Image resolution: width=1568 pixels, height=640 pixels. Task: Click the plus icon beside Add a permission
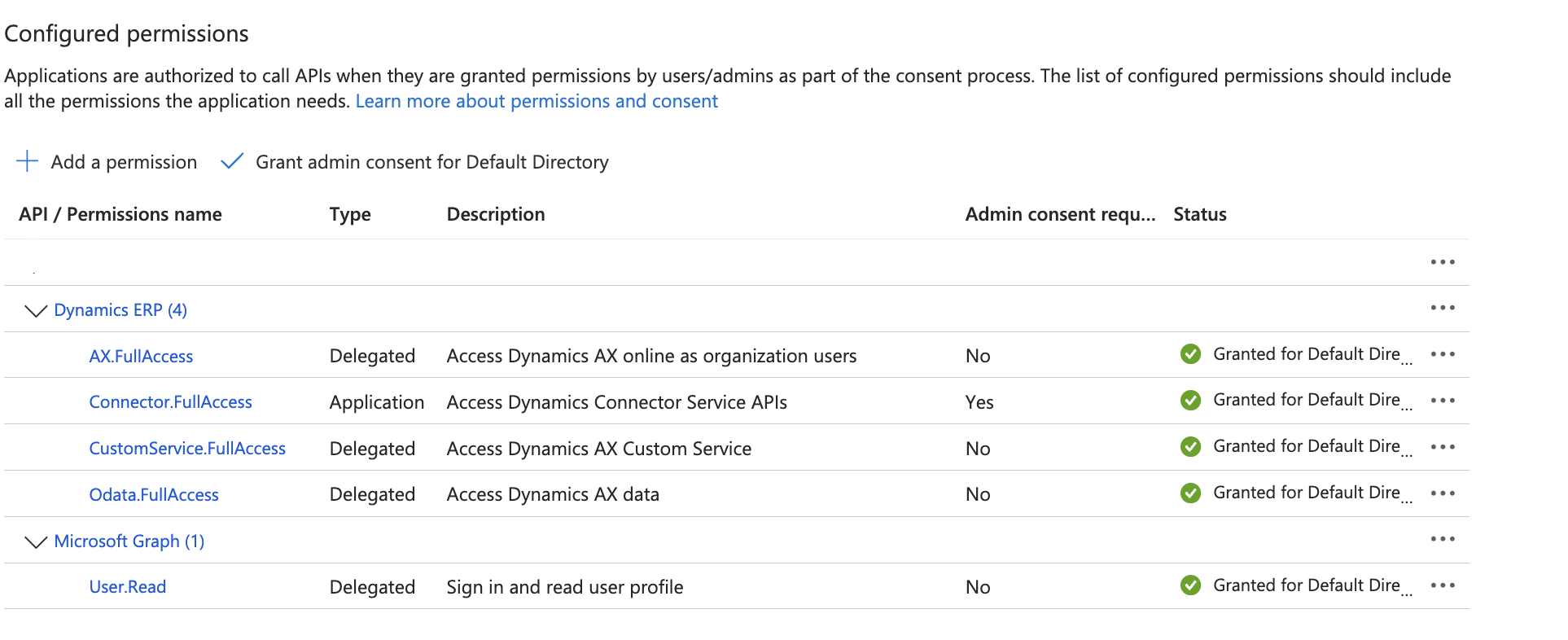coord(27,161)
